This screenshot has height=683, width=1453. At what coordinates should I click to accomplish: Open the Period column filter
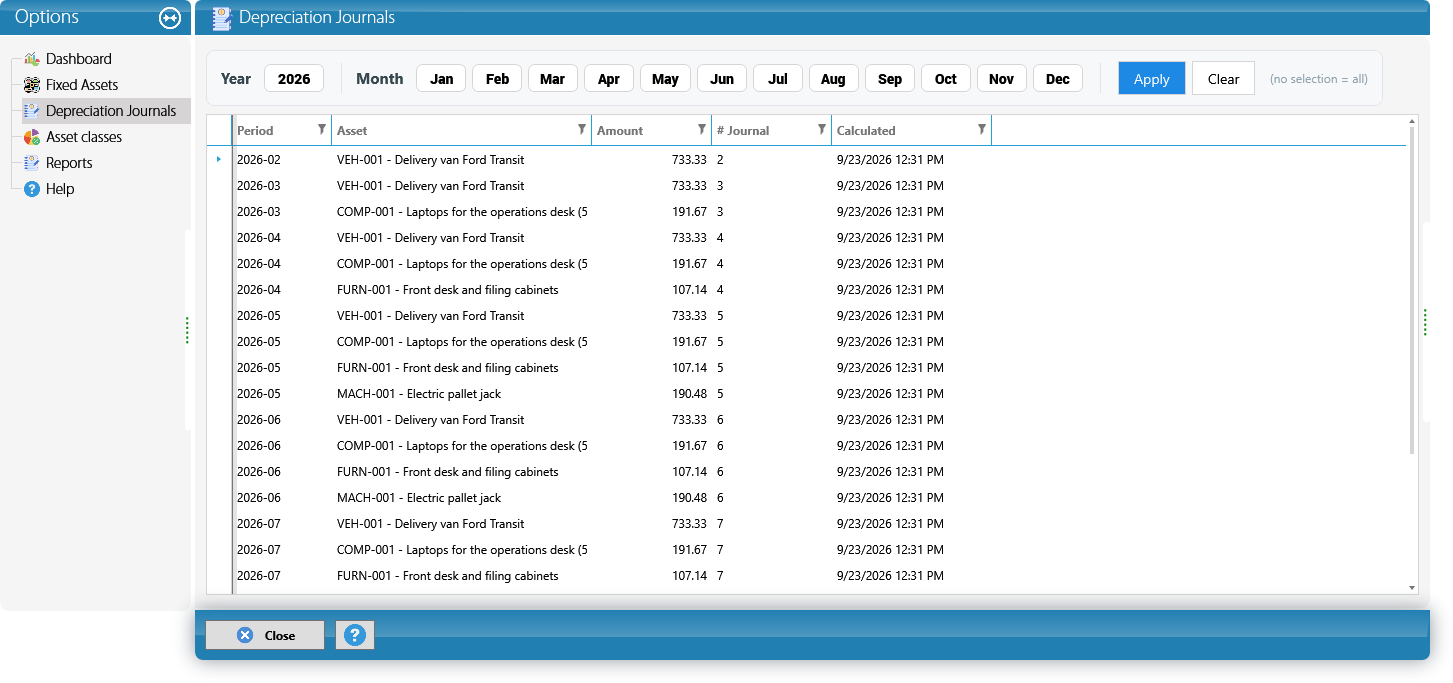coord(322,129)
